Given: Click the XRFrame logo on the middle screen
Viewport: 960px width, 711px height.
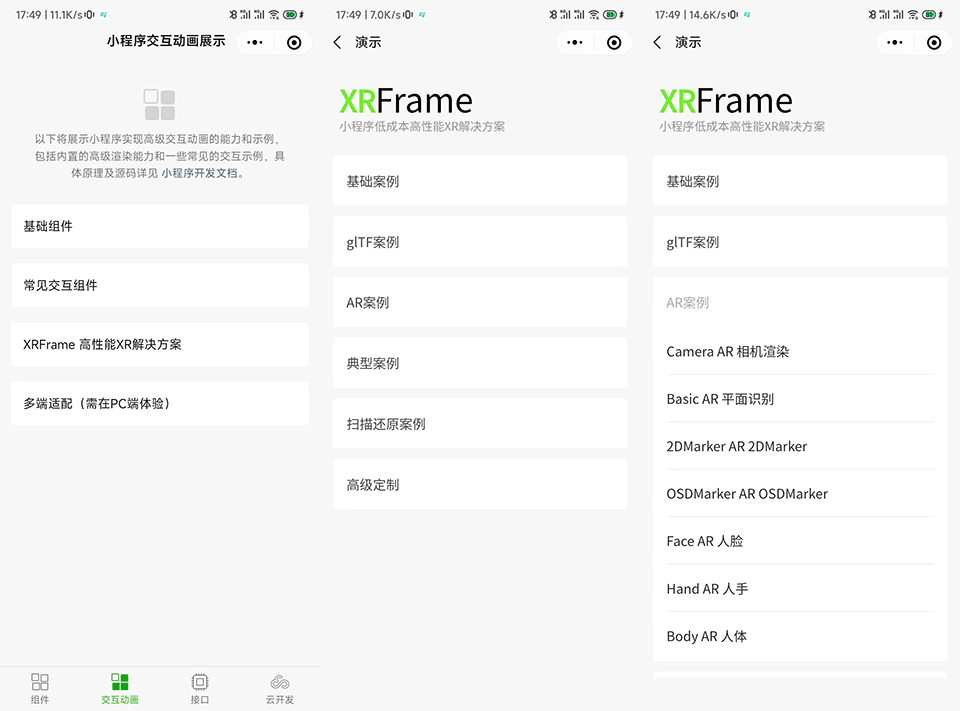Looking at the screenshot, I should (x=406, y=101).
